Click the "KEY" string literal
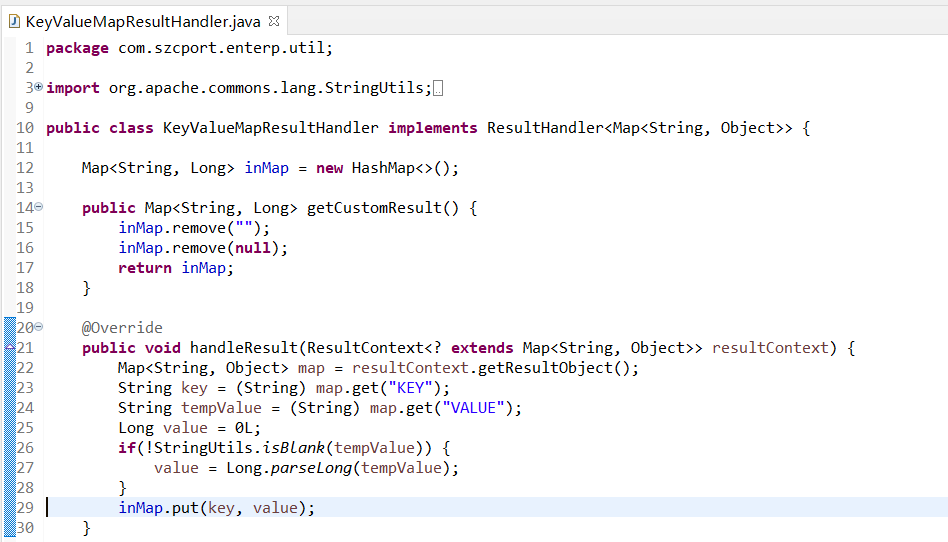Screen dimensions: 948x542 coord(411,388)
